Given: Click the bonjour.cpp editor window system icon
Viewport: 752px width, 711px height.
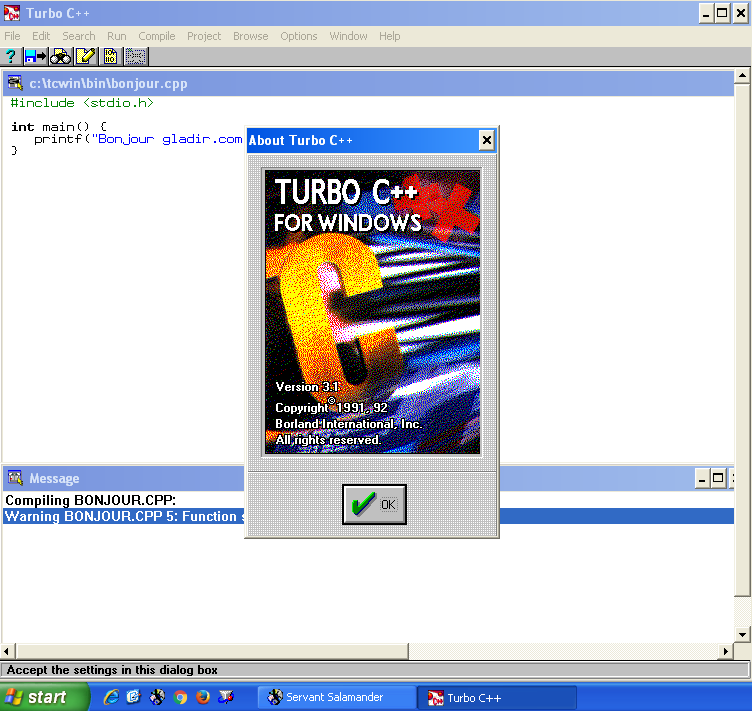Looking at the screenshot, I should pos(15,83).
